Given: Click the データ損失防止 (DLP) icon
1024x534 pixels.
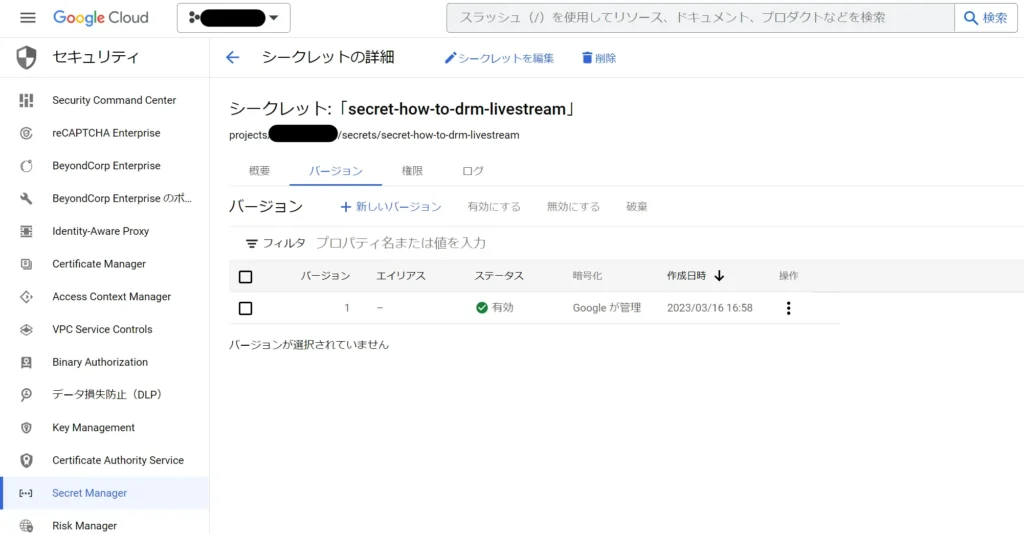Looking at the screenshot, I should [x=26, y=394].
